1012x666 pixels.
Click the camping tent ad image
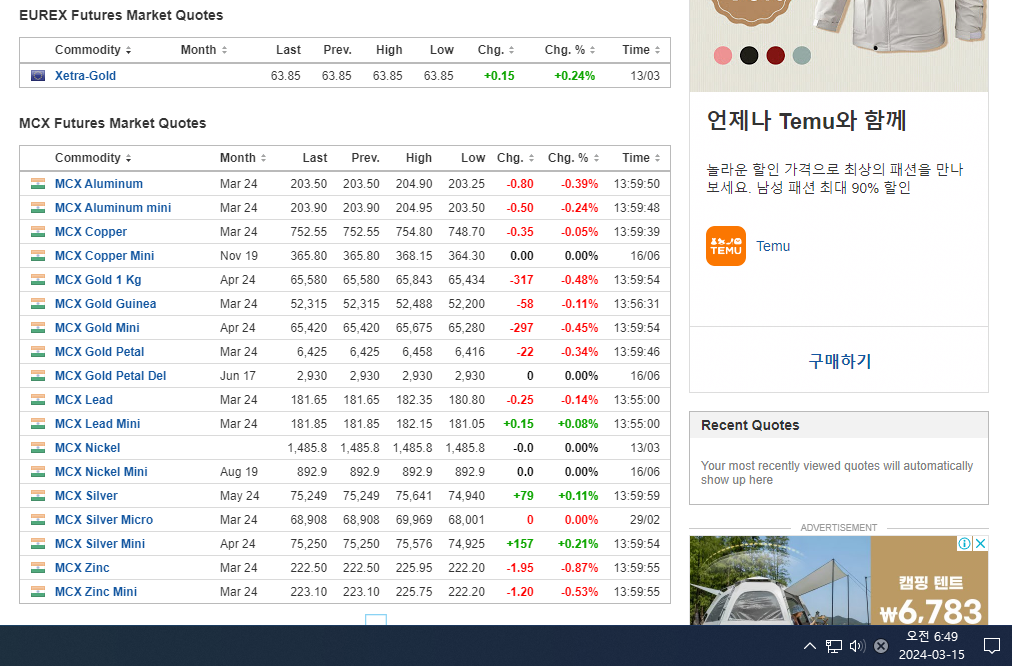780,580
